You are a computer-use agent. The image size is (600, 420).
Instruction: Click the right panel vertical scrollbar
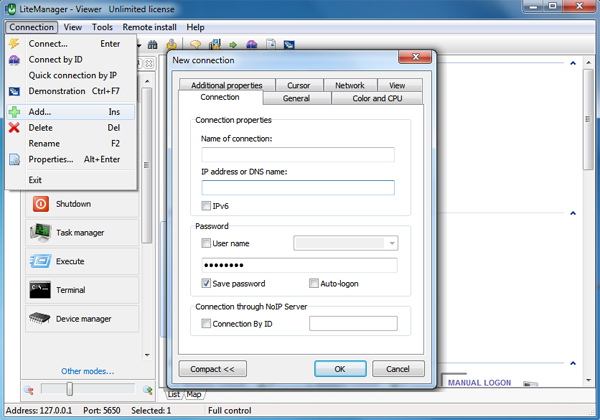point(589,119)
